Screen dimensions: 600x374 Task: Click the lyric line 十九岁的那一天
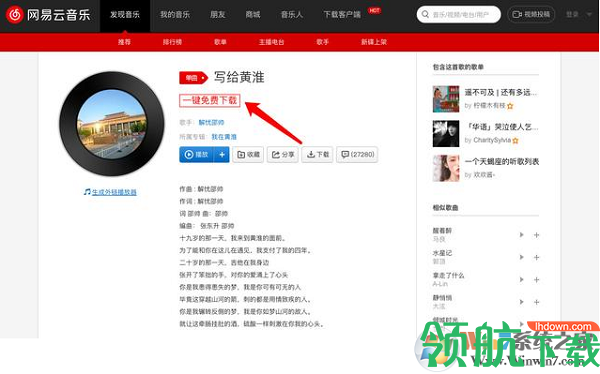click(233, 238)
